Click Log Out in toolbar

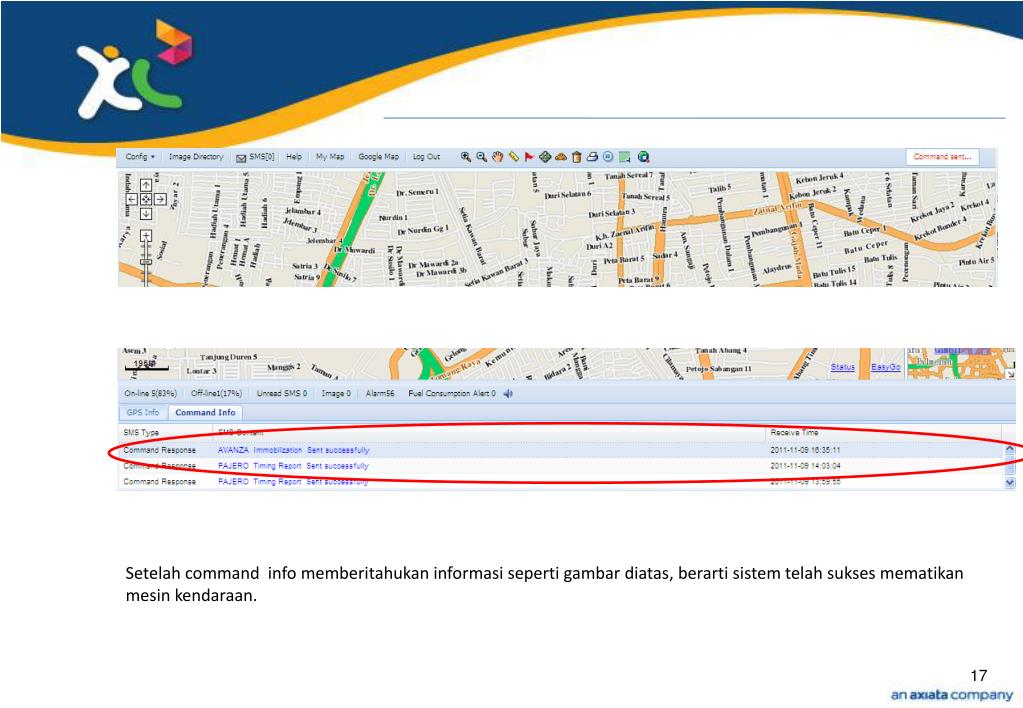tap(426, 157)
